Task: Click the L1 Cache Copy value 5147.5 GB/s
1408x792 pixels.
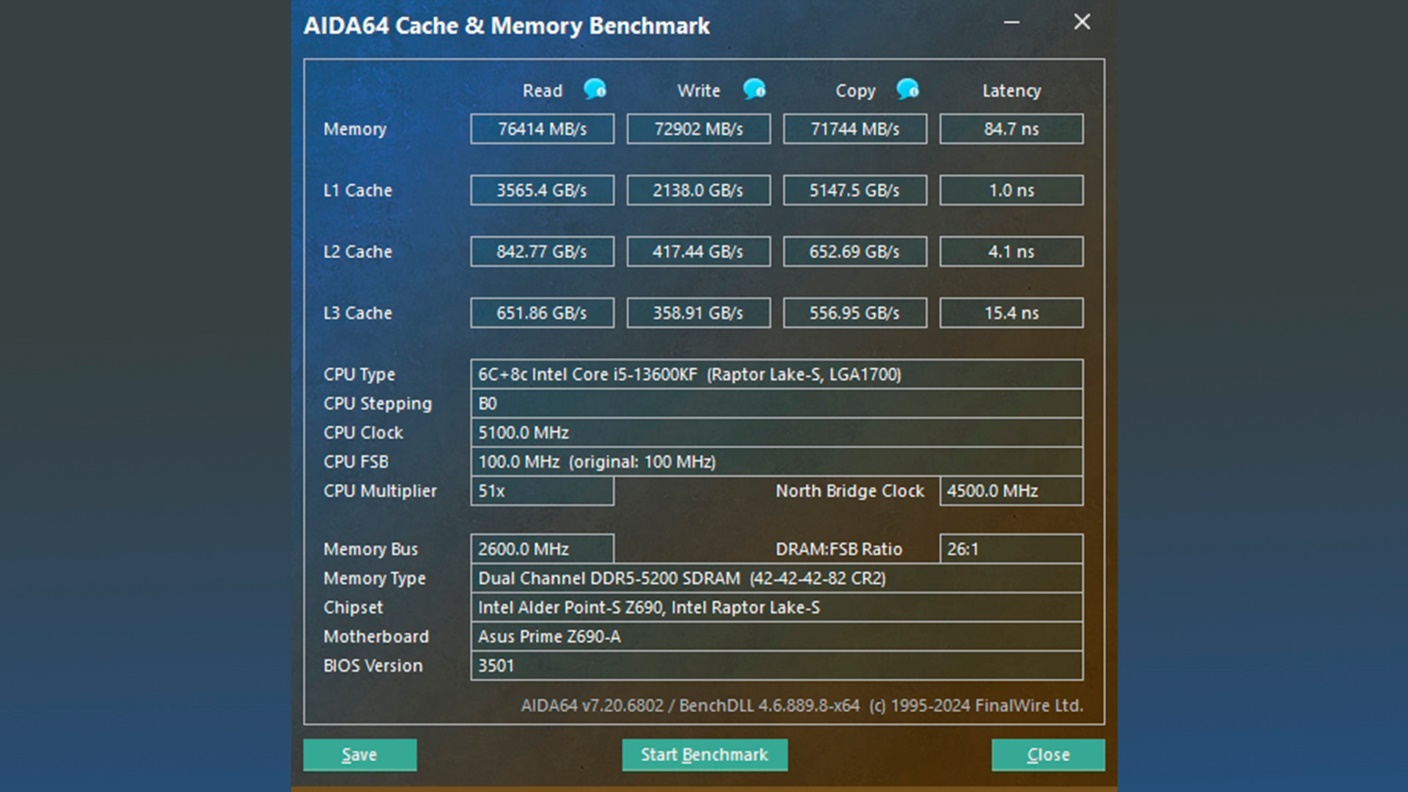Action: [x=855, y=190]
